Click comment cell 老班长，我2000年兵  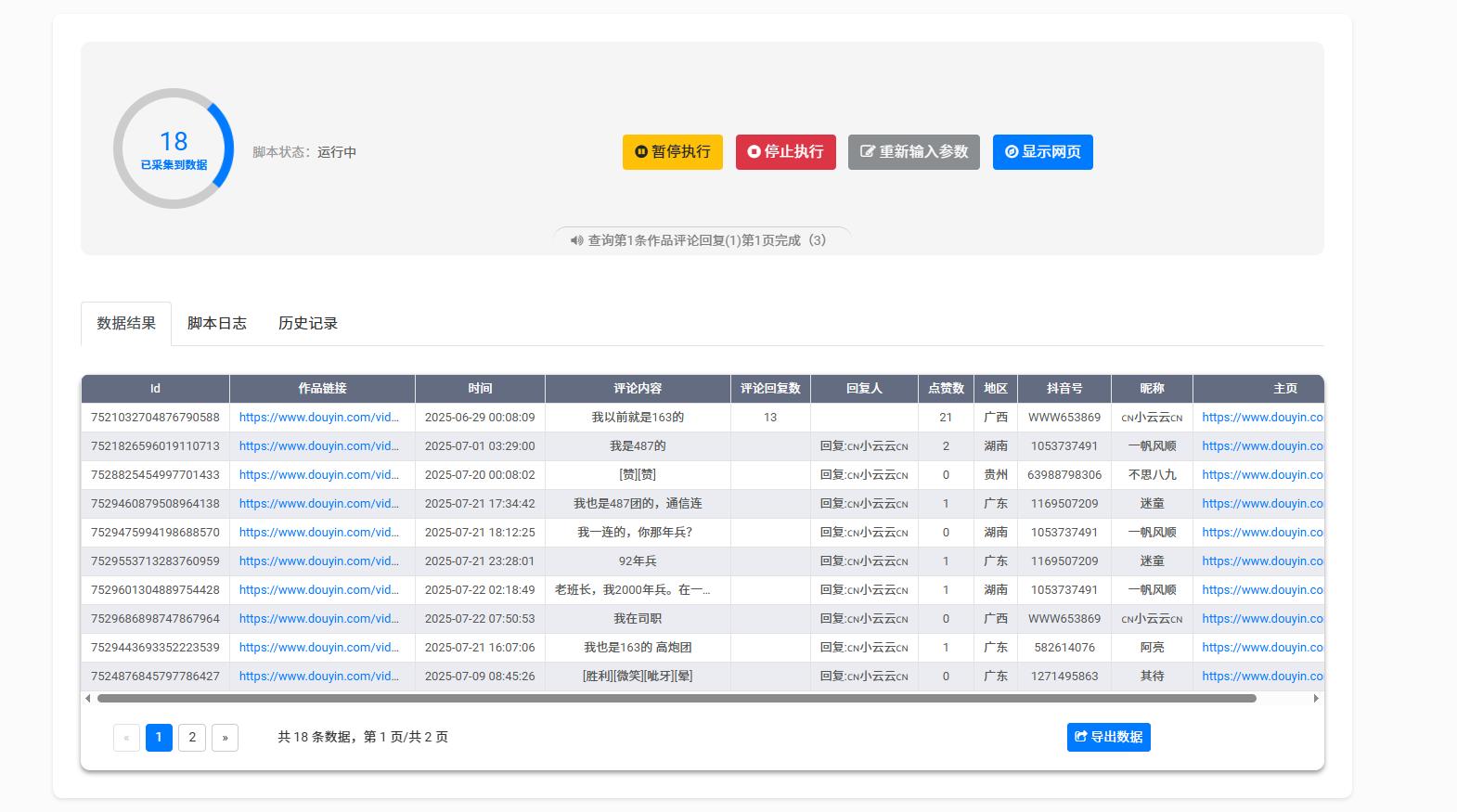pyautogui.click(x=638, y=590)
